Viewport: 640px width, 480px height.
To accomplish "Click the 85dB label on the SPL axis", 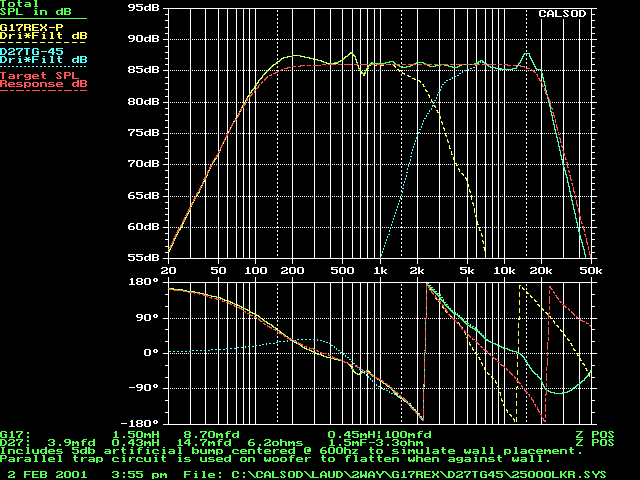I will [143, 70].
